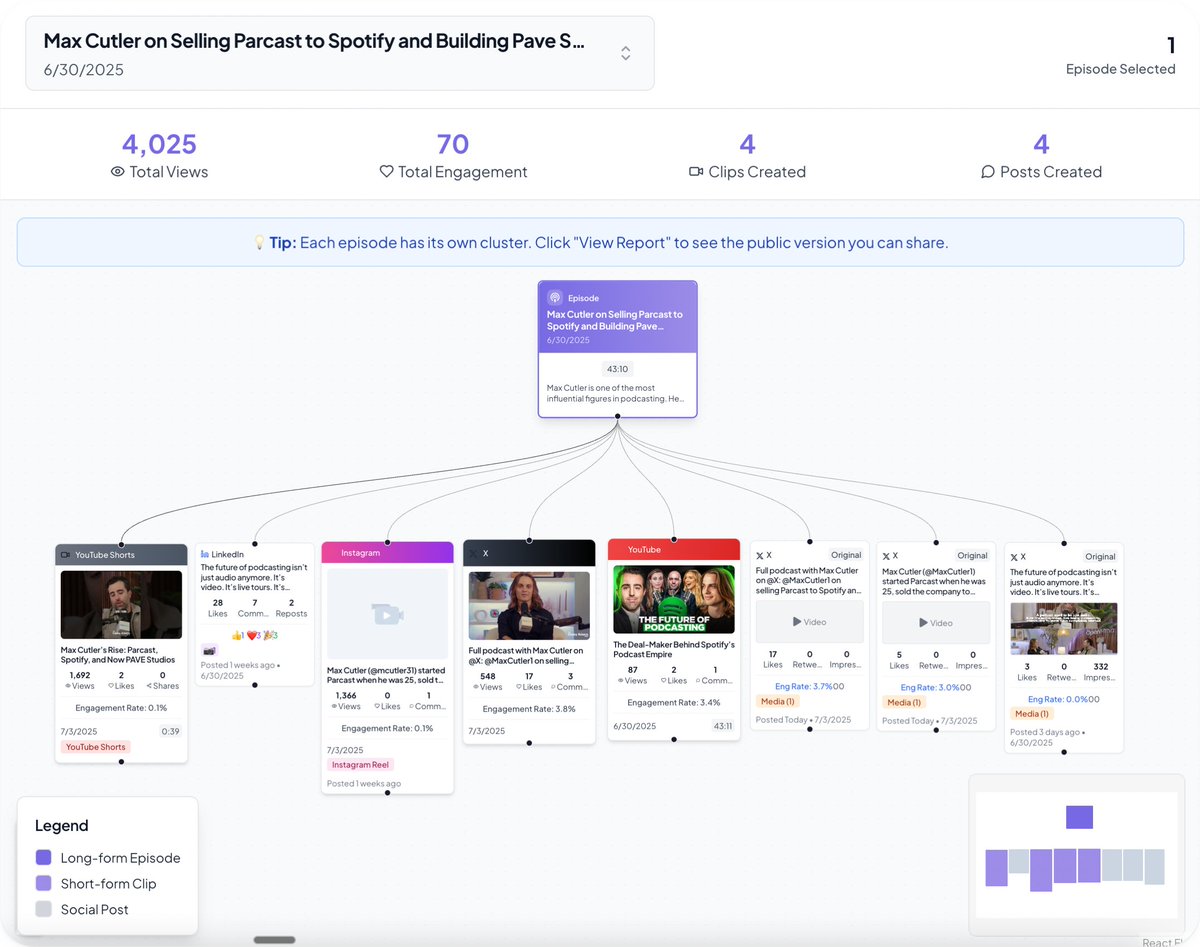Click 'The Deal-Maker Behind Spotify's Podcast Empire' title
The width and height of the screenshot is (1200, 947).
(x=674, y=650)
